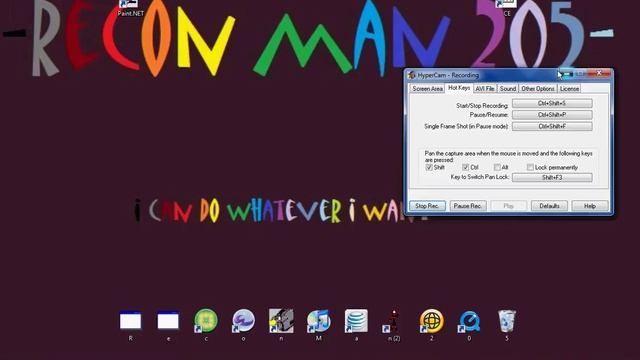
Task: Change the Start/Stop Recording hotkey Ctrl+Shift+S
Action: click(552, 104)
